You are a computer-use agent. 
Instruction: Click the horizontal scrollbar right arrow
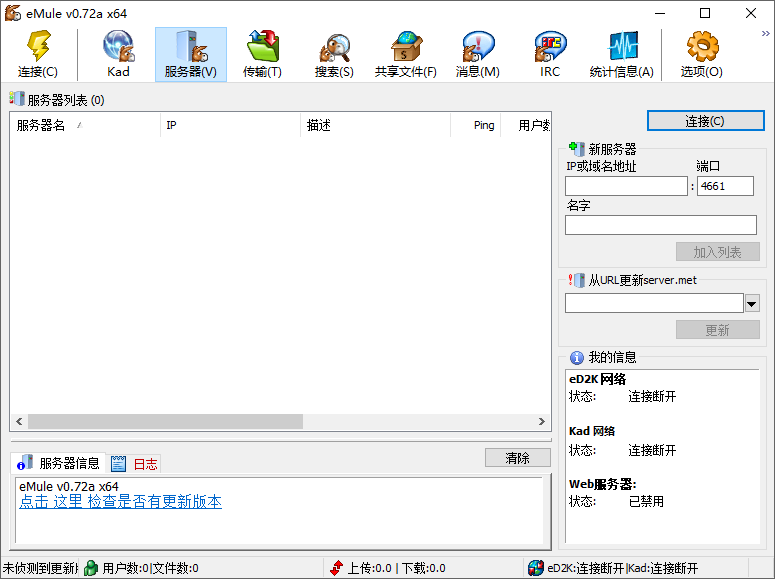click(542, 421)
